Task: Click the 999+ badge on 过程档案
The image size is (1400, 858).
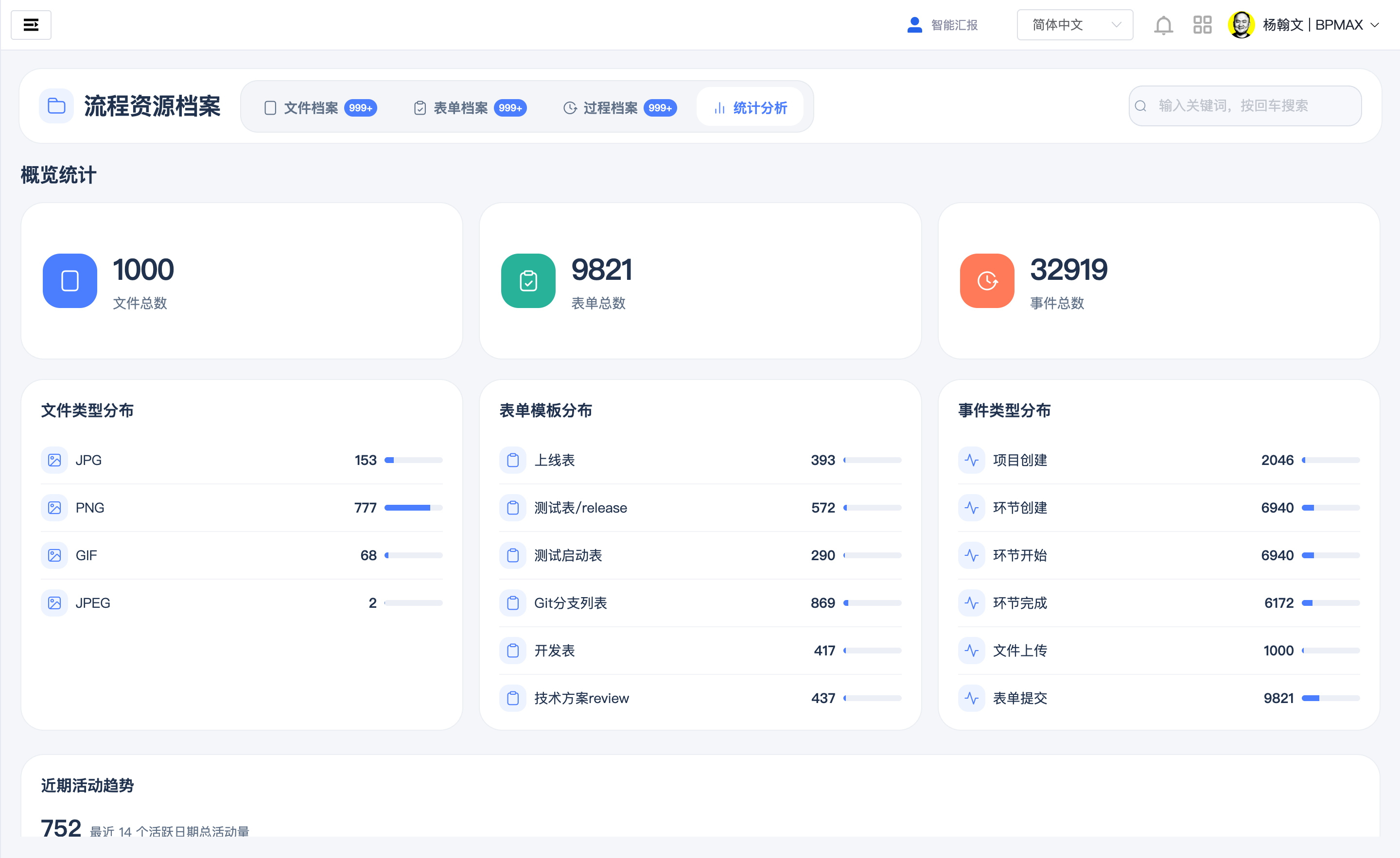Action: tap(660, 108)
